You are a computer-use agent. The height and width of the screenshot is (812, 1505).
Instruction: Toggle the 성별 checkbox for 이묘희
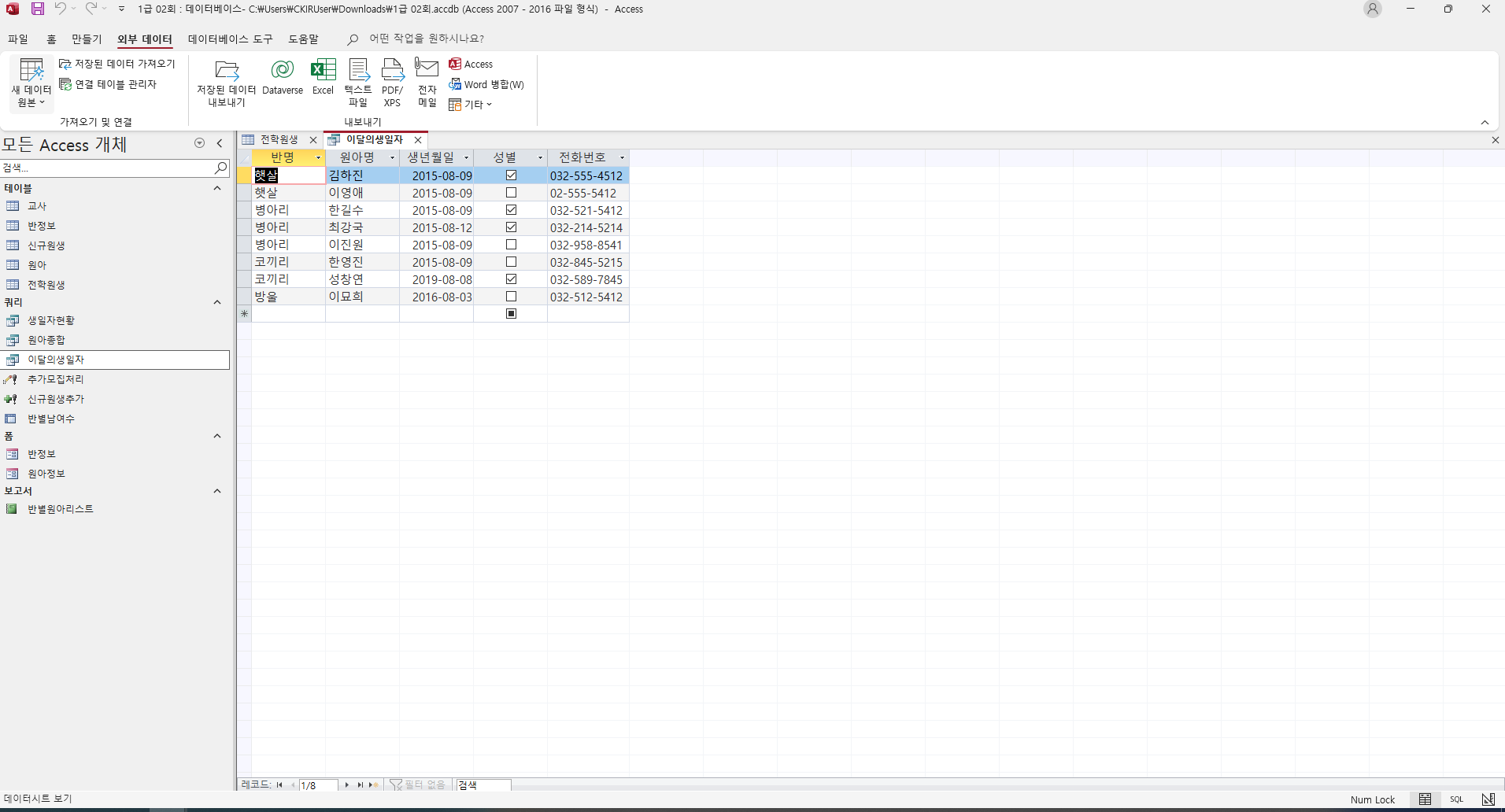(x=511, y=297)
